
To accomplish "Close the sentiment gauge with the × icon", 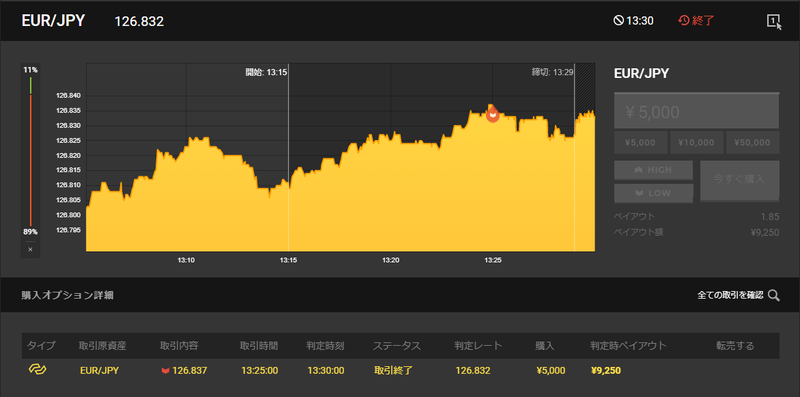I will click(30, 250).
